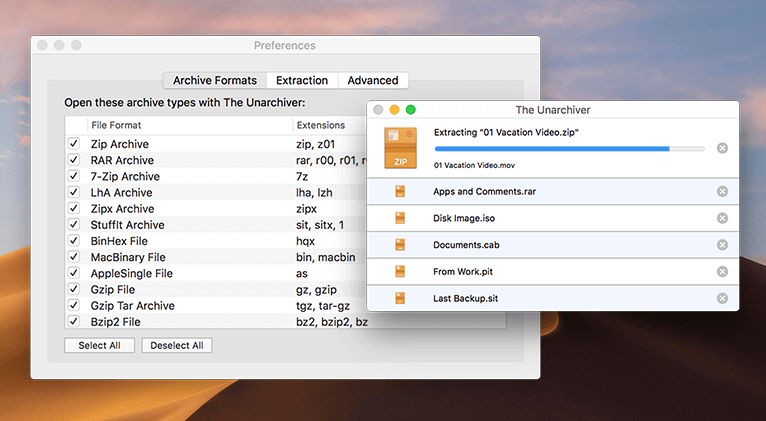Click archive icon beside Documents.cab
The width and height of the screenshot is (766, 421).
coord(400,245)
